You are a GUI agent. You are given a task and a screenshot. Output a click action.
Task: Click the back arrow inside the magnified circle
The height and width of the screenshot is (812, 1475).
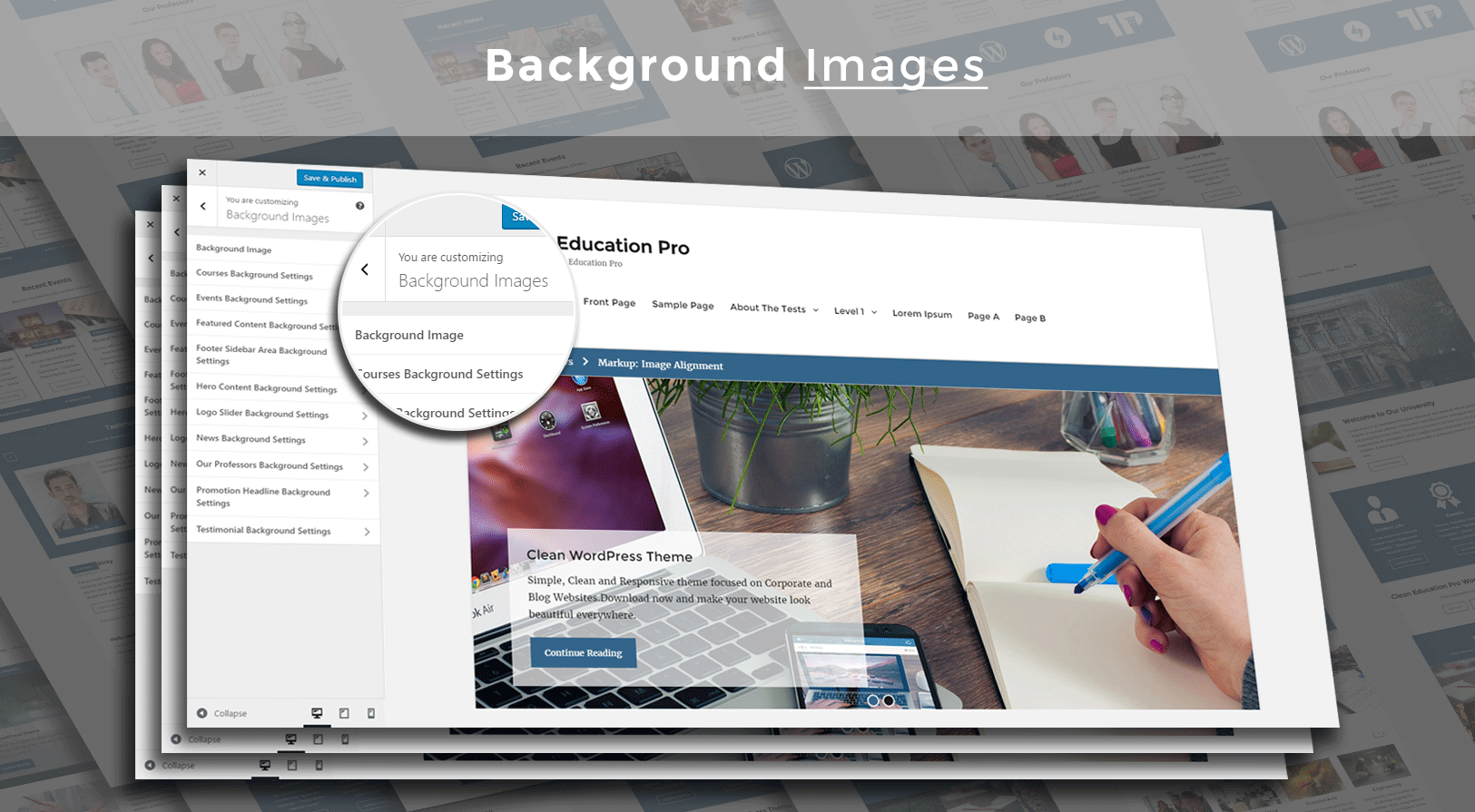(365, 269)
